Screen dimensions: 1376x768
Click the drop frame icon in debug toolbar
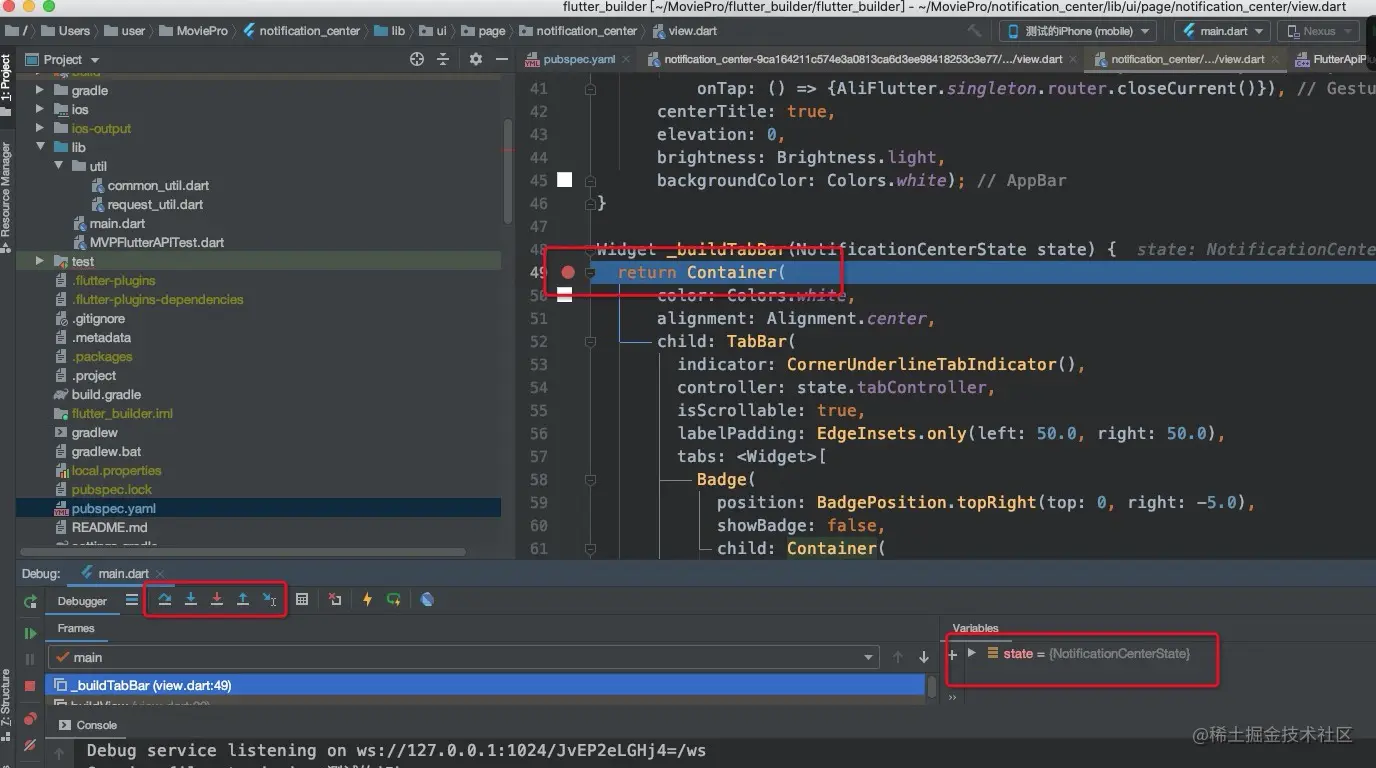pos(335,600)
